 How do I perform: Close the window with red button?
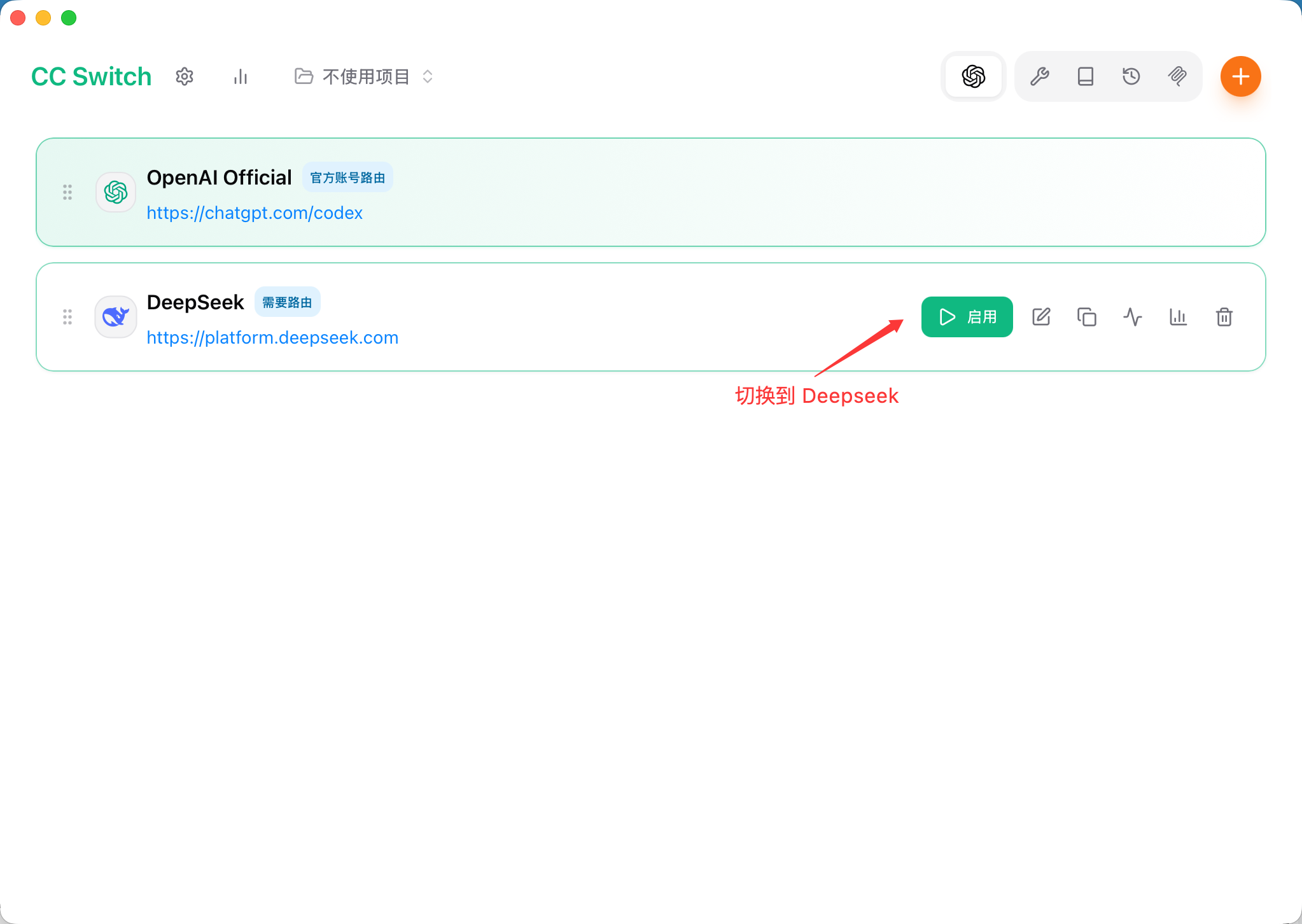tap(18, 18)
